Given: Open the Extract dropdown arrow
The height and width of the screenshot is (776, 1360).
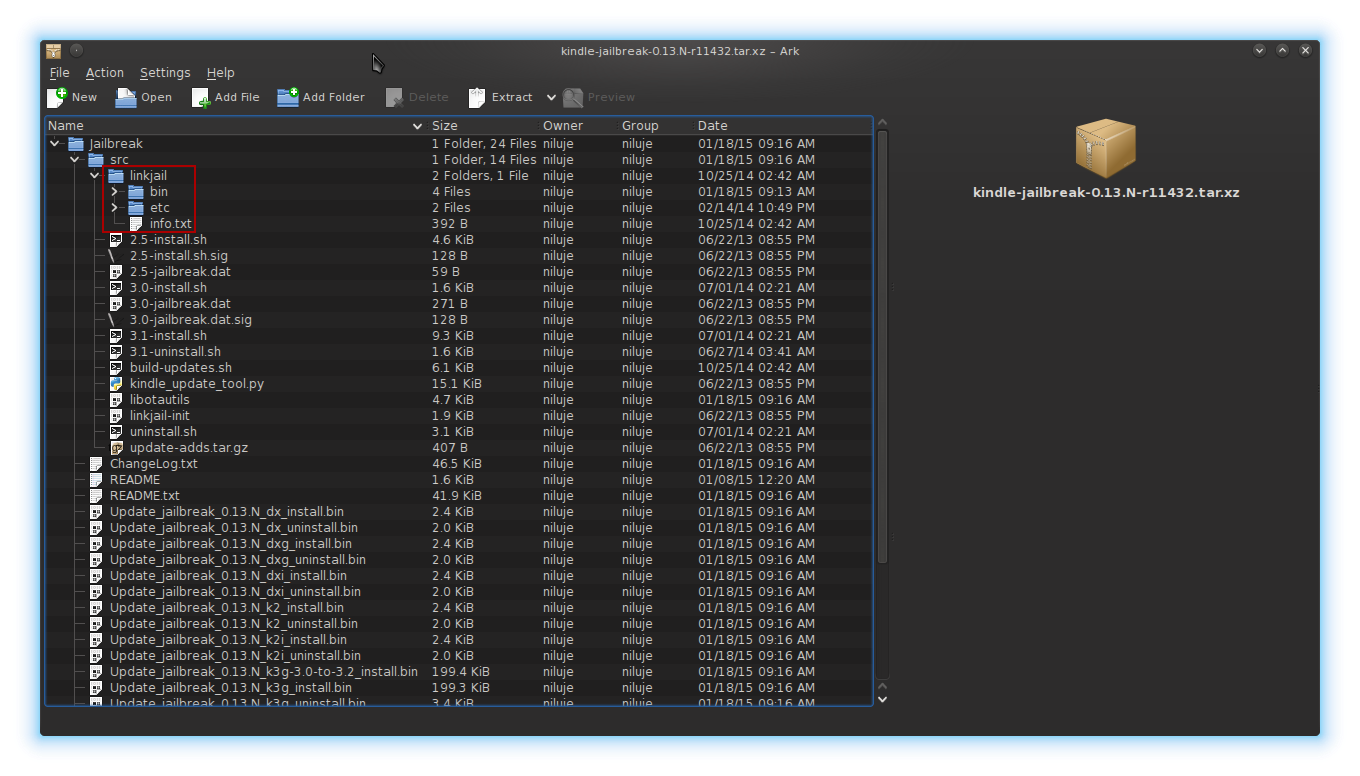Looking at the screenshot, I should point(551,97).
